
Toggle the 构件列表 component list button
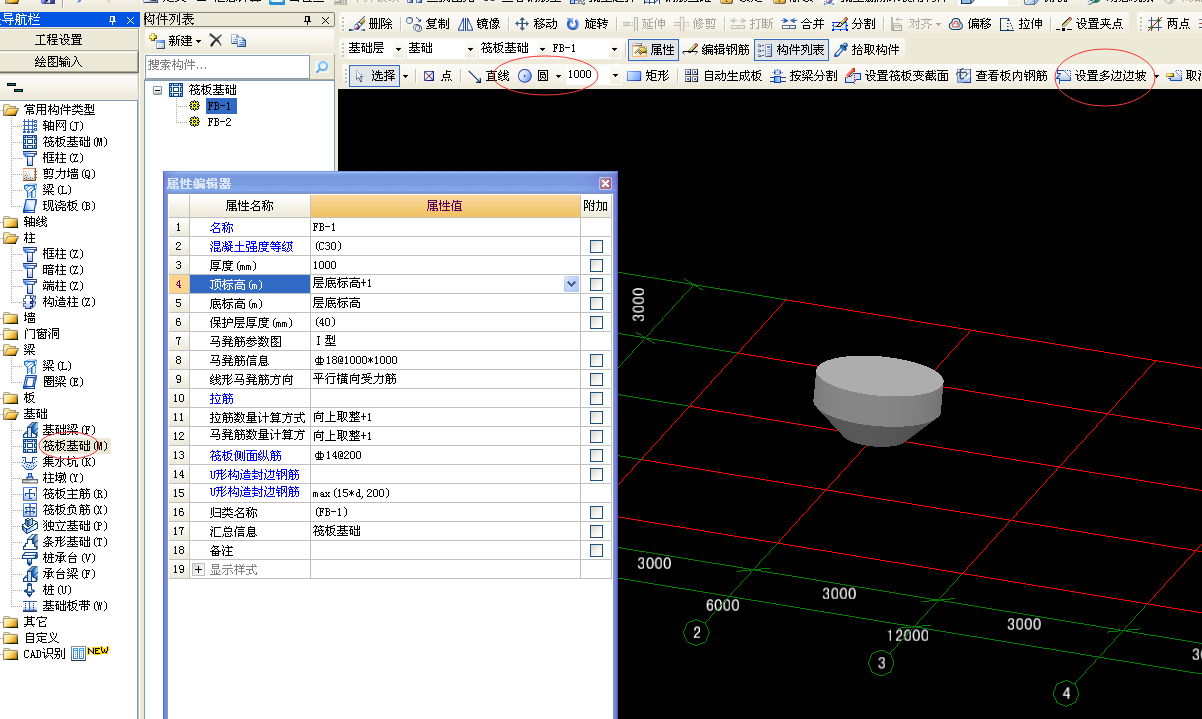[x=791, y=49]
